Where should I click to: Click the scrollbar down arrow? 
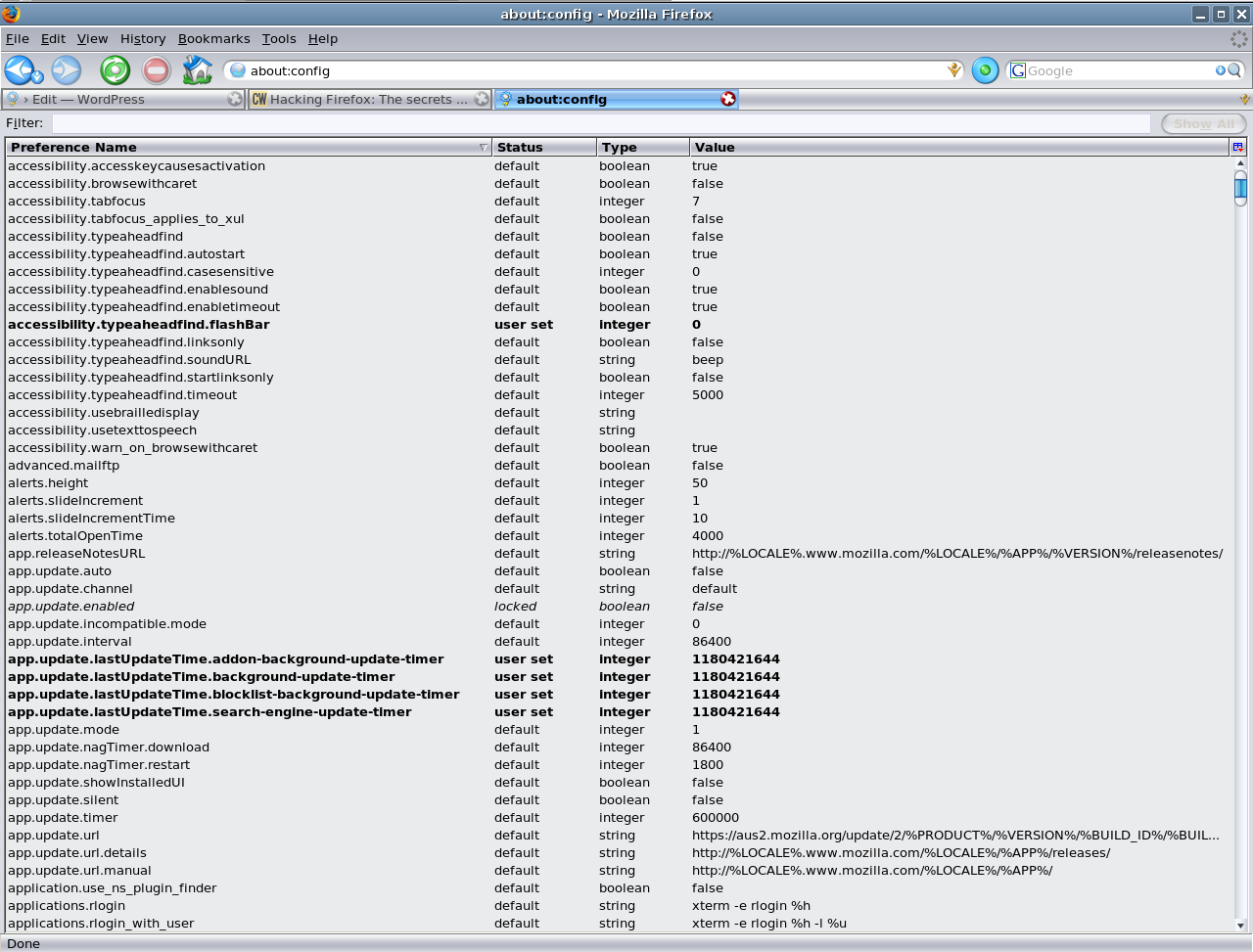(x=1240, y=925)
